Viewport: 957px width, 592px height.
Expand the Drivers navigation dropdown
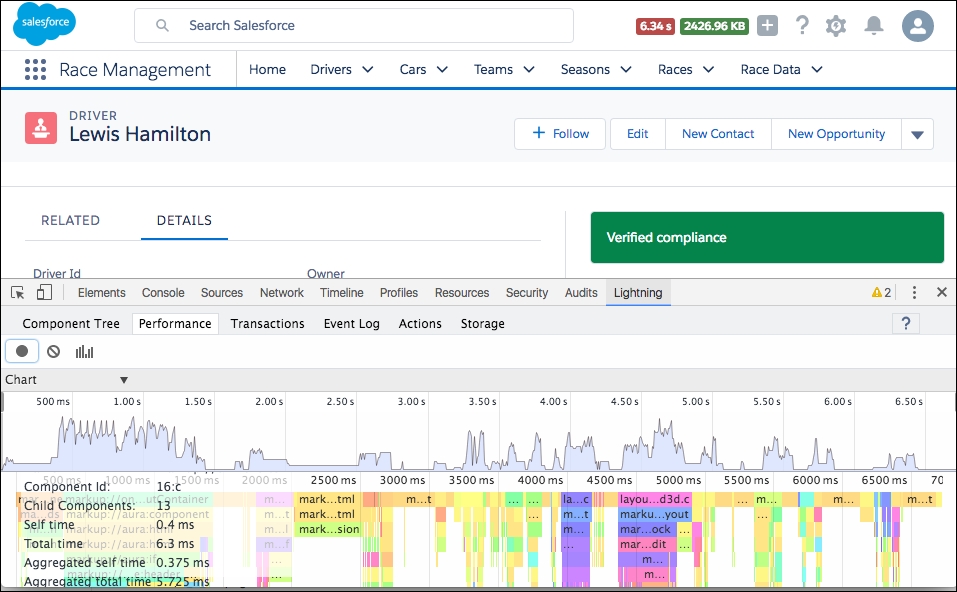pyautogui.click(x=367, y=70)
